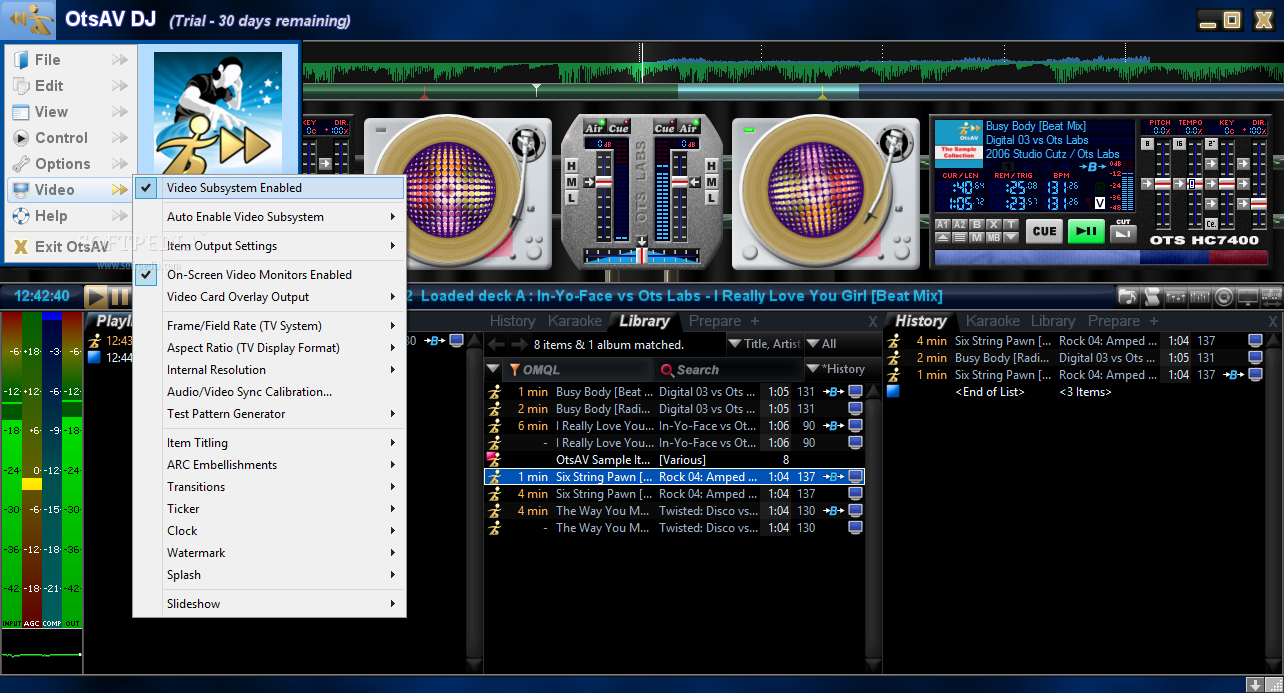1284x693 pixels.
Task: Click the folder with music note icon
Action: [x=1128, y=297]
